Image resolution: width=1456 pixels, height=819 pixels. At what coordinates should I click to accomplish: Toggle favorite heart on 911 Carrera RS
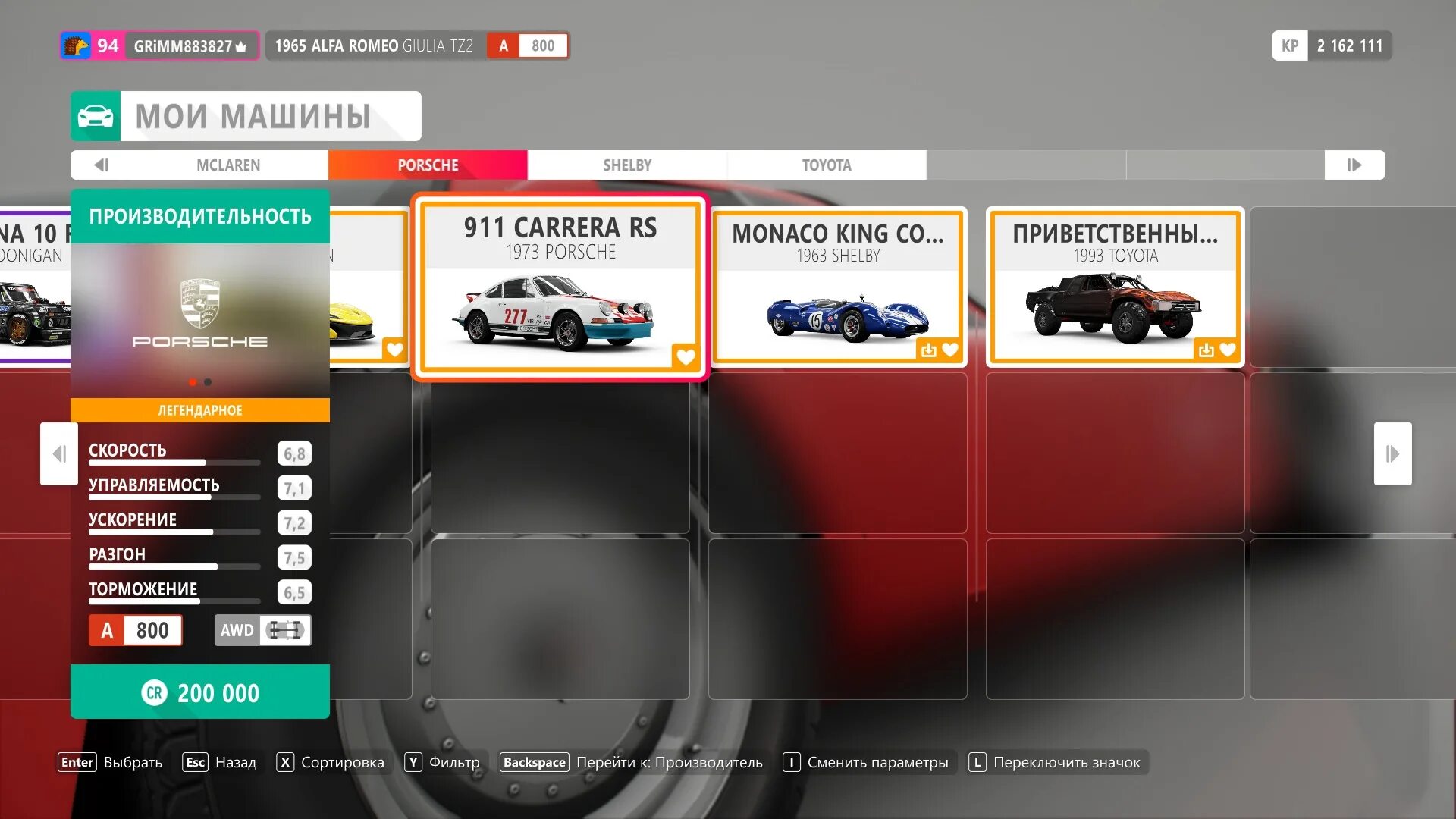pyautogui.click(x=685, y=356)
